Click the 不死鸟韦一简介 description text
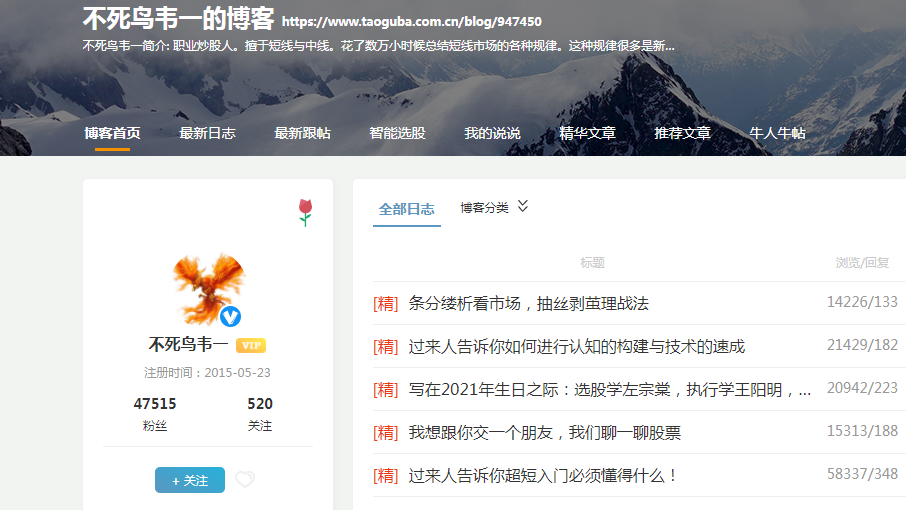 click(x=378, y=46)
